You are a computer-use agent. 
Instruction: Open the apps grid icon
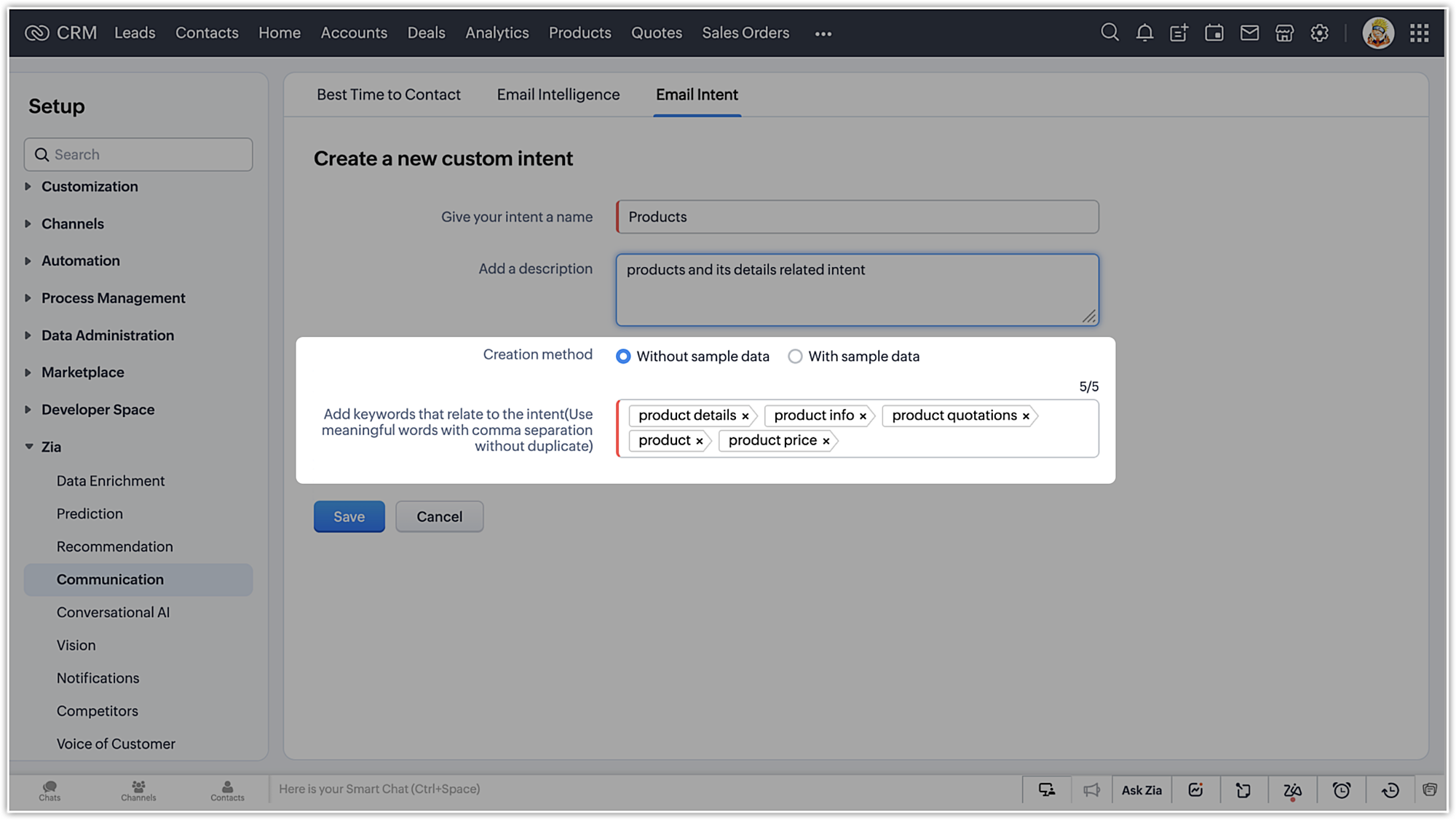tap(1419, 33)
